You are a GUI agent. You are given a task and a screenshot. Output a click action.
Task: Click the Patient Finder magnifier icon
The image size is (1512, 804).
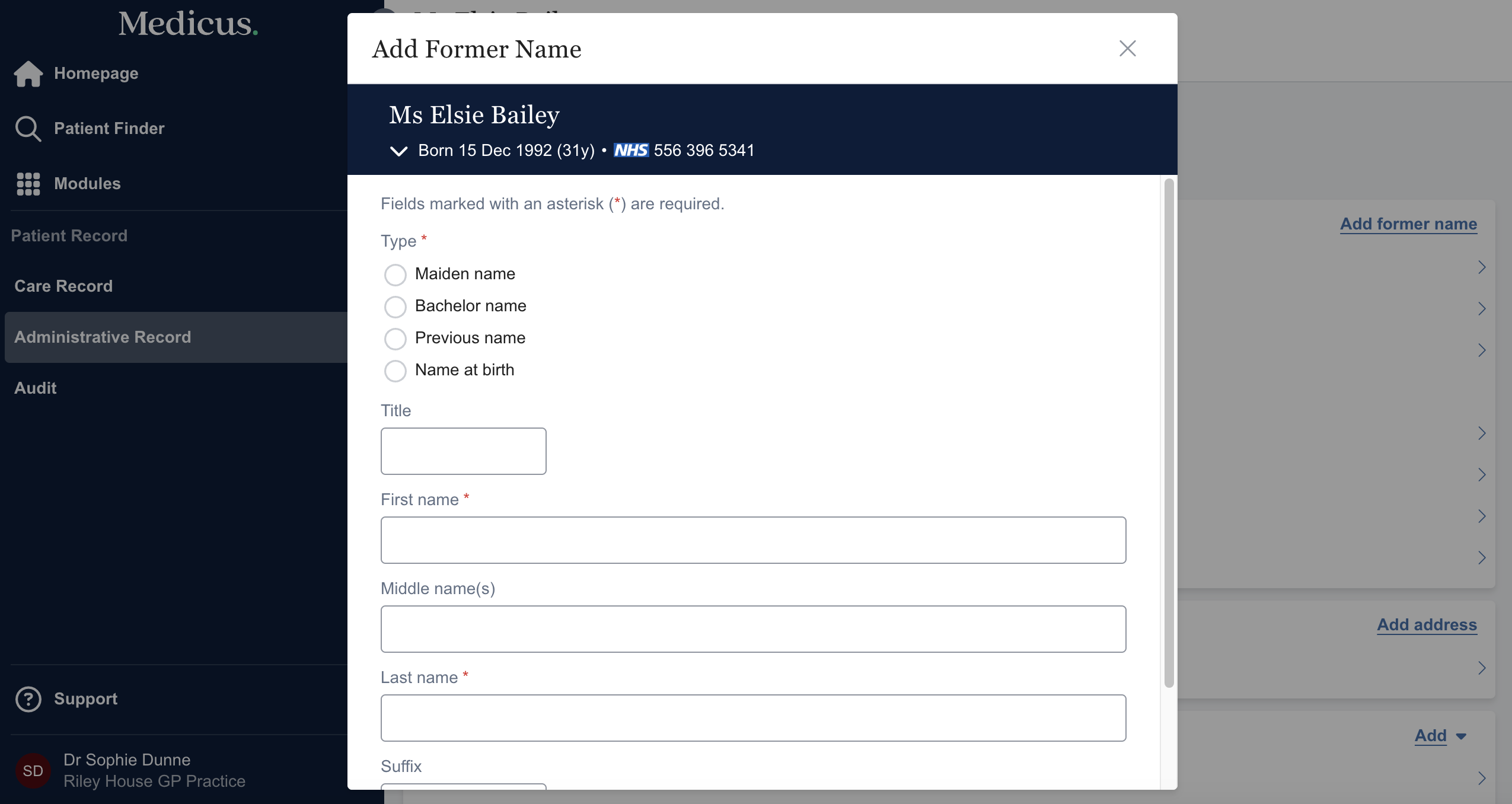click(x=28, y=129)
